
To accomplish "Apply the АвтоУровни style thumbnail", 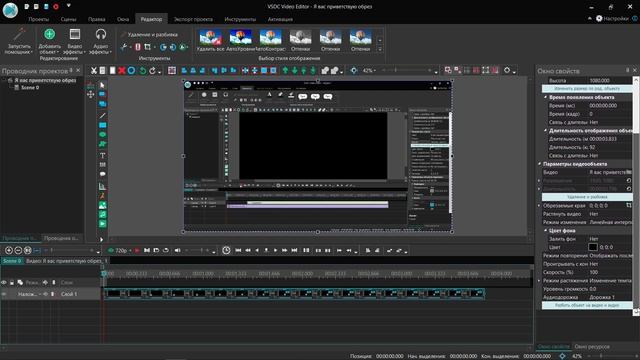I will [x=240, y=40].
